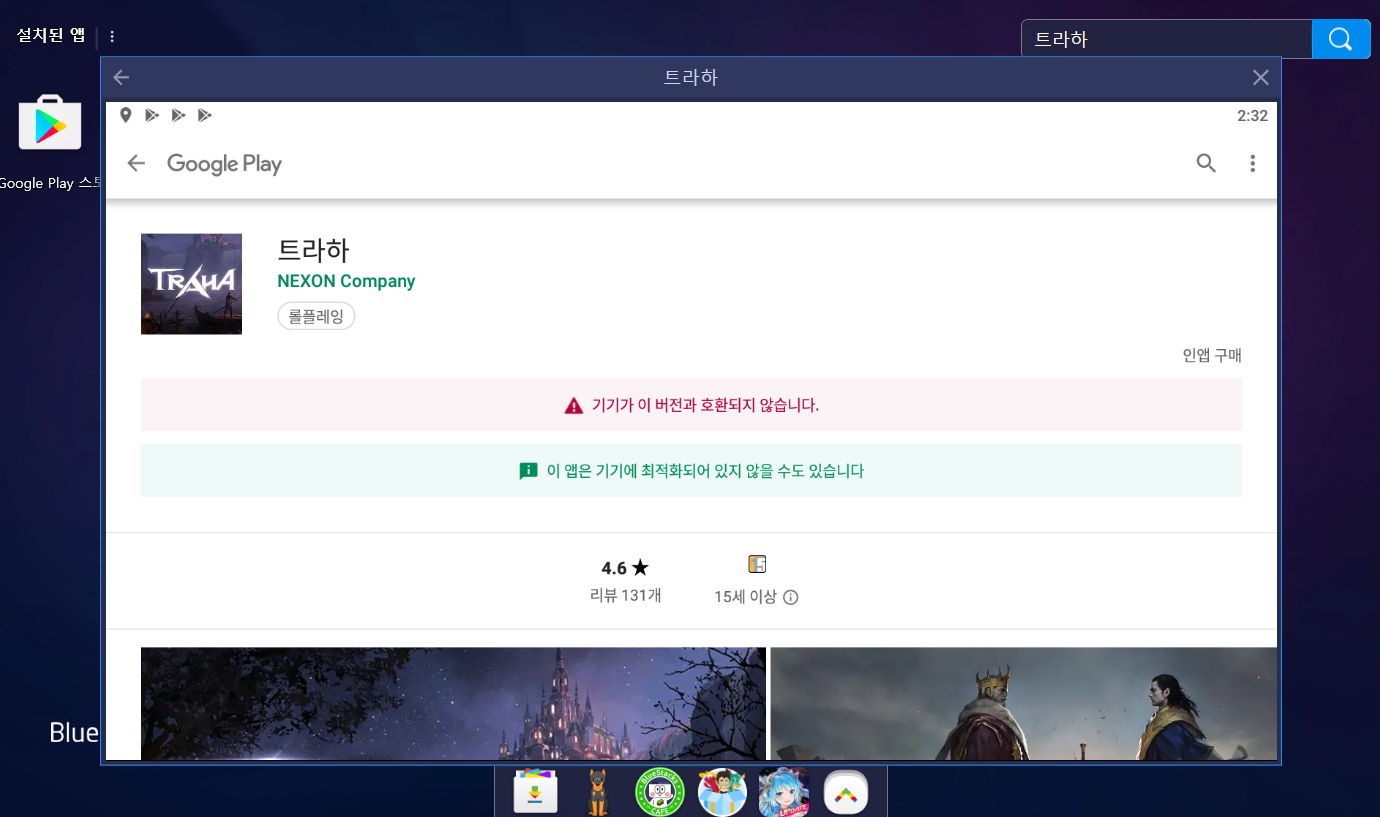The width and height of the screenshot is (1380, 817).
Task: Open the white colorful chevron dock icon
Action: [x=846, y=794]
